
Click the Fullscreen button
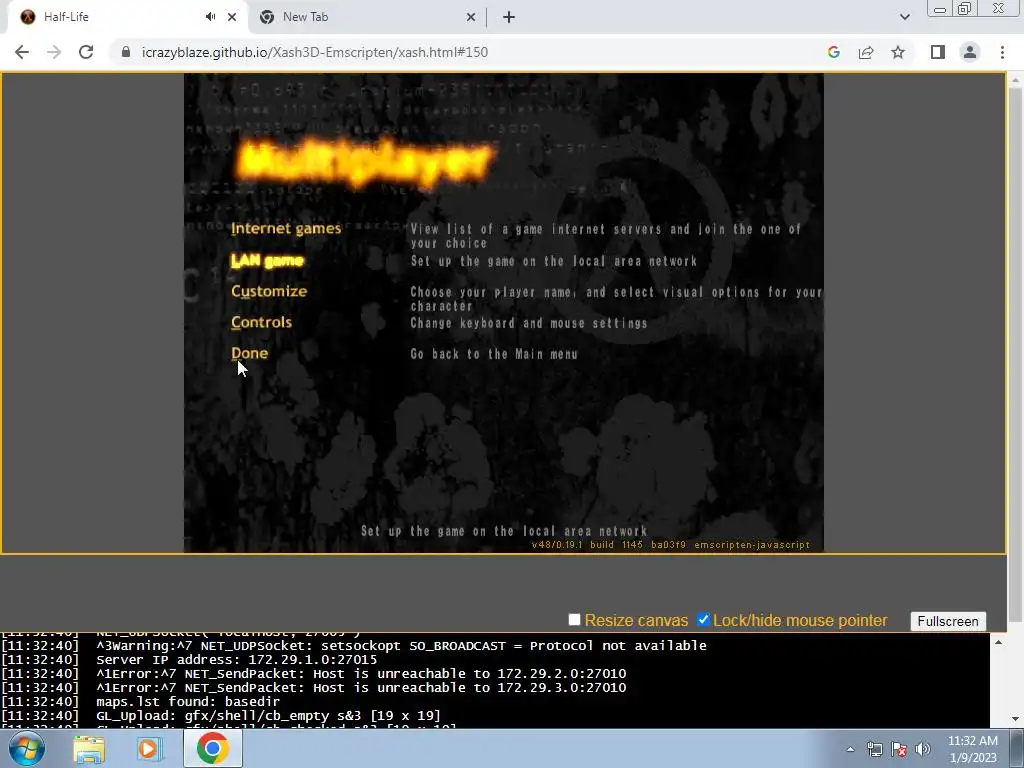pos(948,621)
